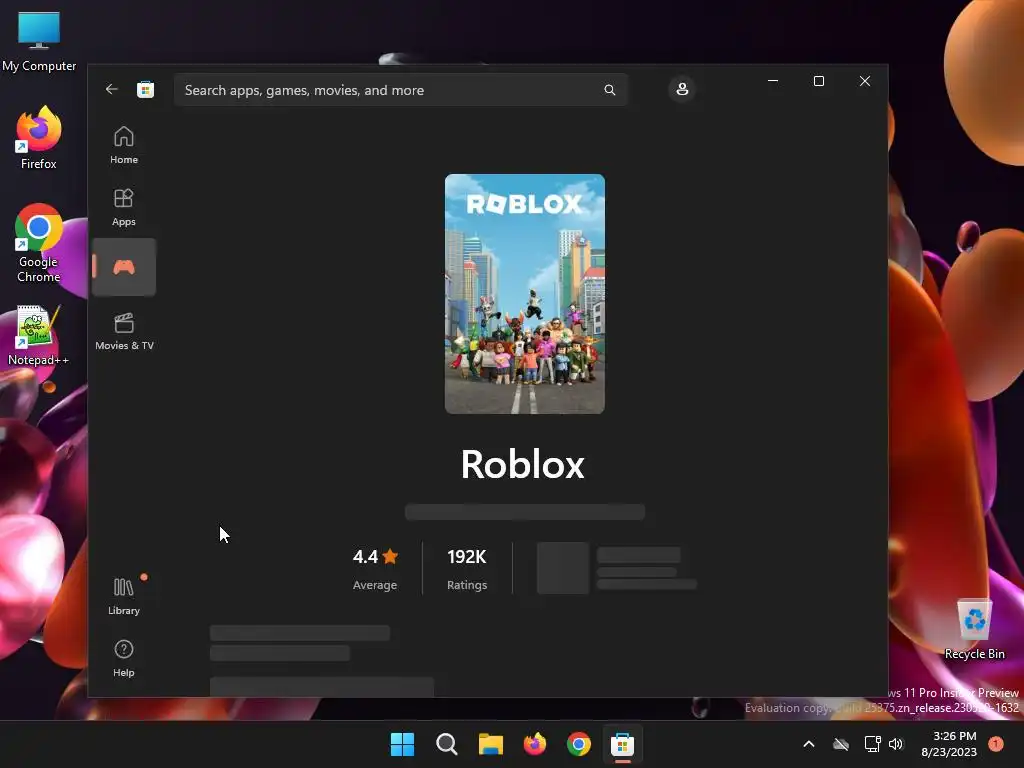Open Chrome from the taskbar

pyautogui.click(x=579, y=744)
